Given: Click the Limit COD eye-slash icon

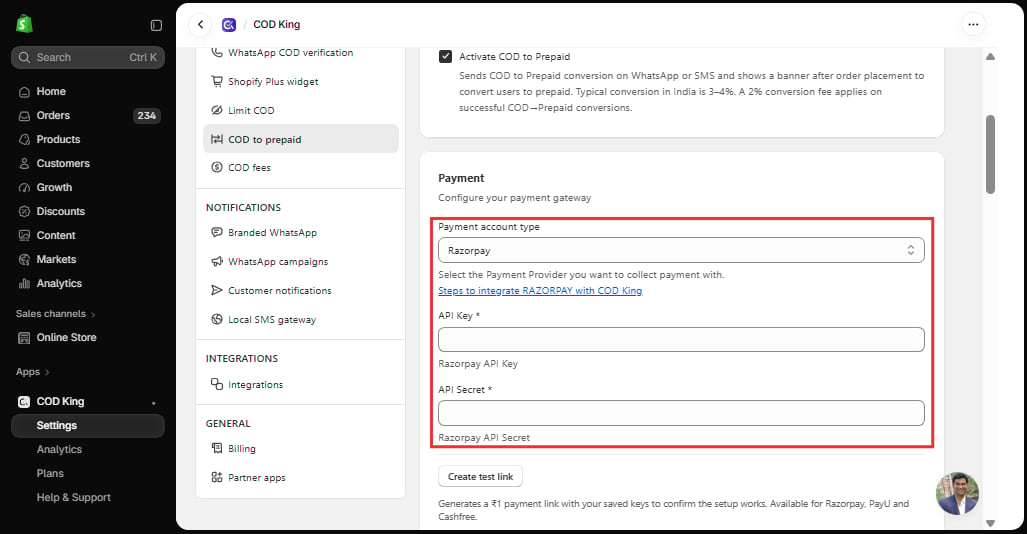Looking at the screenshot, I should (217, 110).
